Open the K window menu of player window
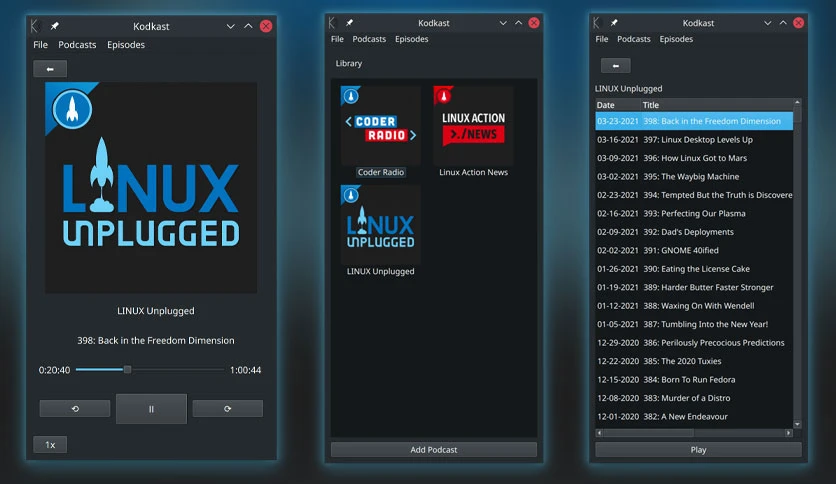Image resolution: width=836 pixels, height=484 pixels. coord(36,26)
